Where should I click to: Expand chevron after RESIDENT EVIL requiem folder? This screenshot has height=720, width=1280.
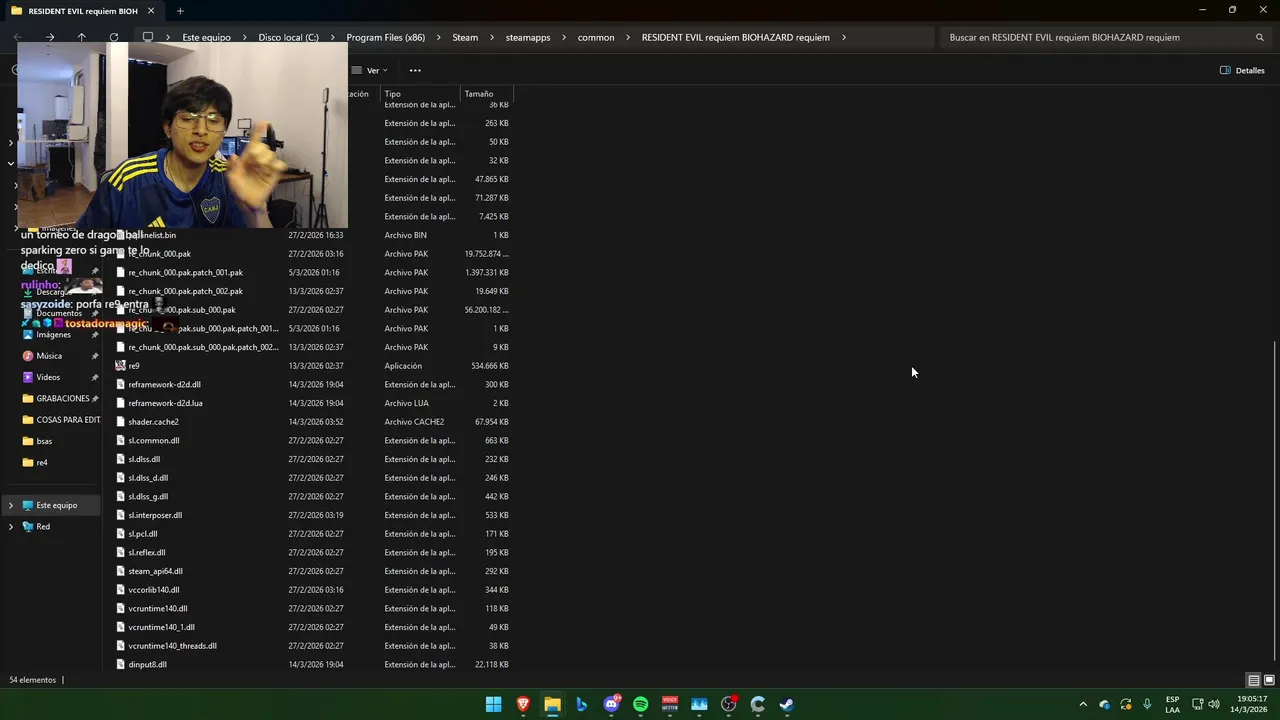[844, 37]
